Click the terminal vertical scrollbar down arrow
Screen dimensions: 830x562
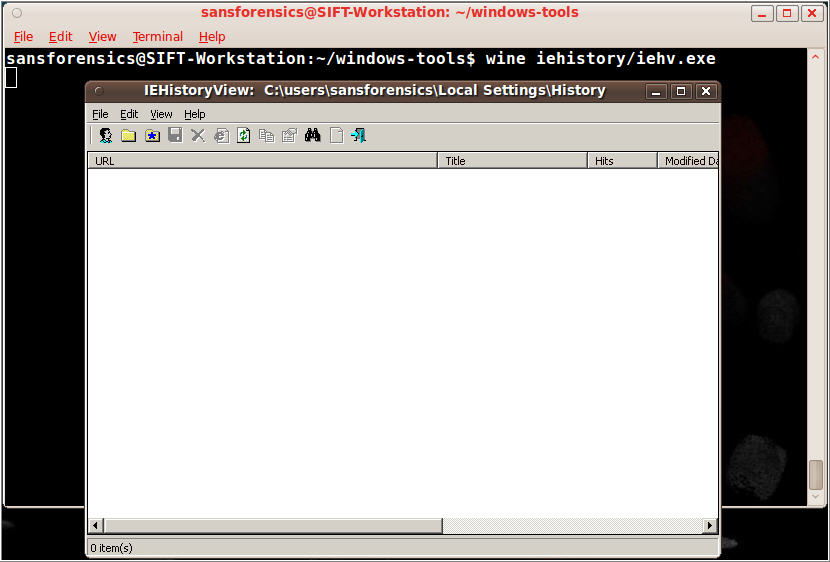[x=815, y=497]
